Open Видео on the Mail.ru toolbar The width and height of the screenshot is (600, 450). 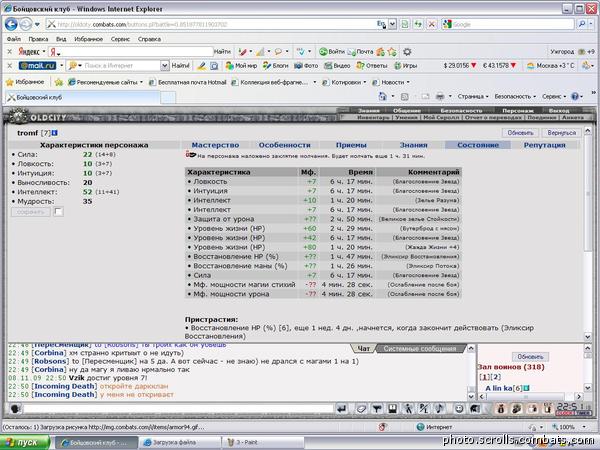337,66
